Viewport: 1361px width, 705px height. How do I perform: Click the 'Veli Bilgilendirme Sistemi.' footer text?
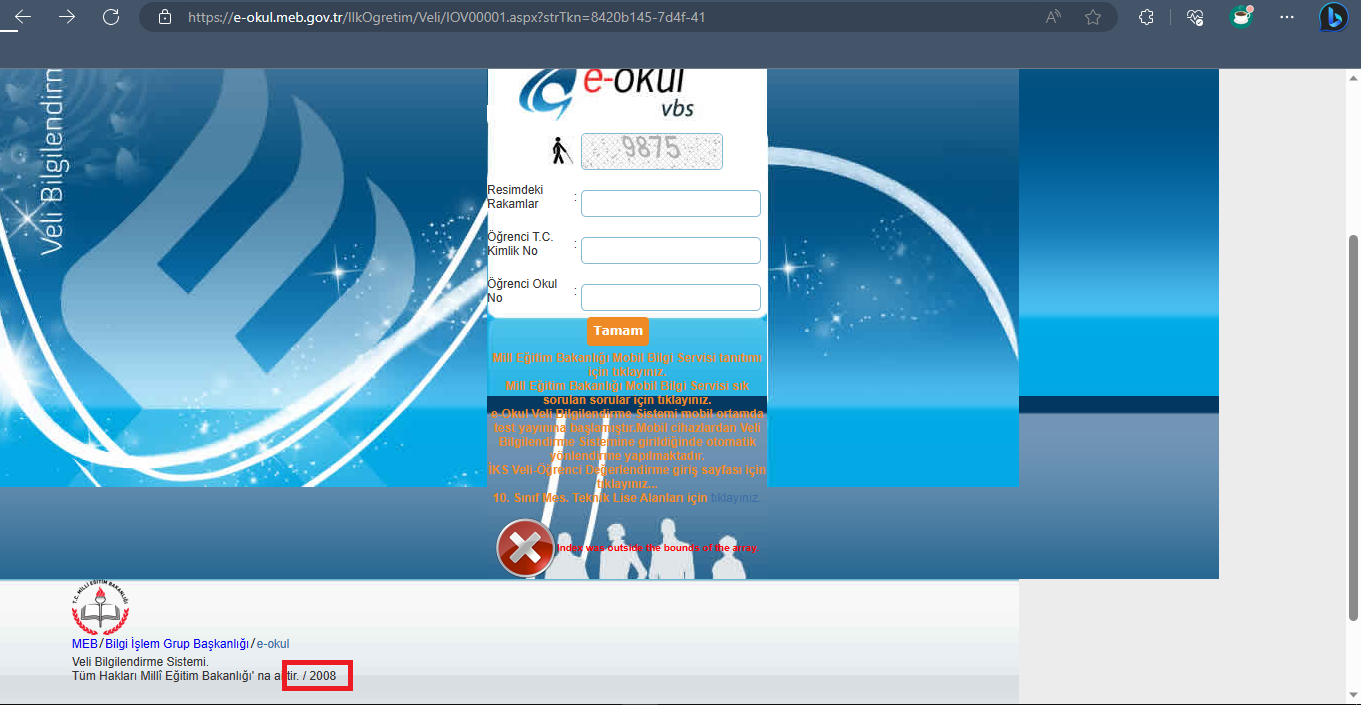[x=140, y=662]
